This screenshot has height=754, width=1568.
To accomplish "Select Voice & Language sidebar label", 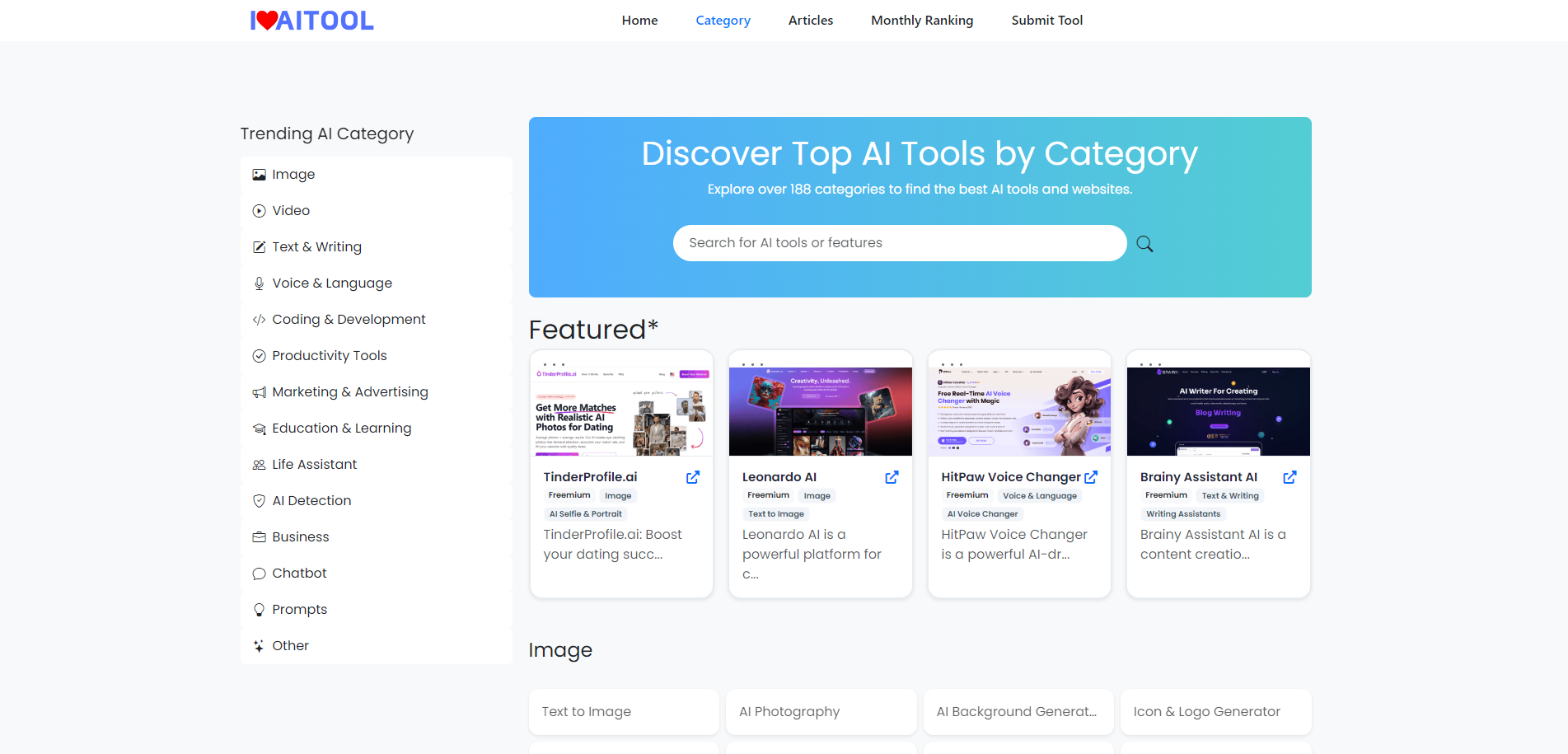I will tap(332, 283).
